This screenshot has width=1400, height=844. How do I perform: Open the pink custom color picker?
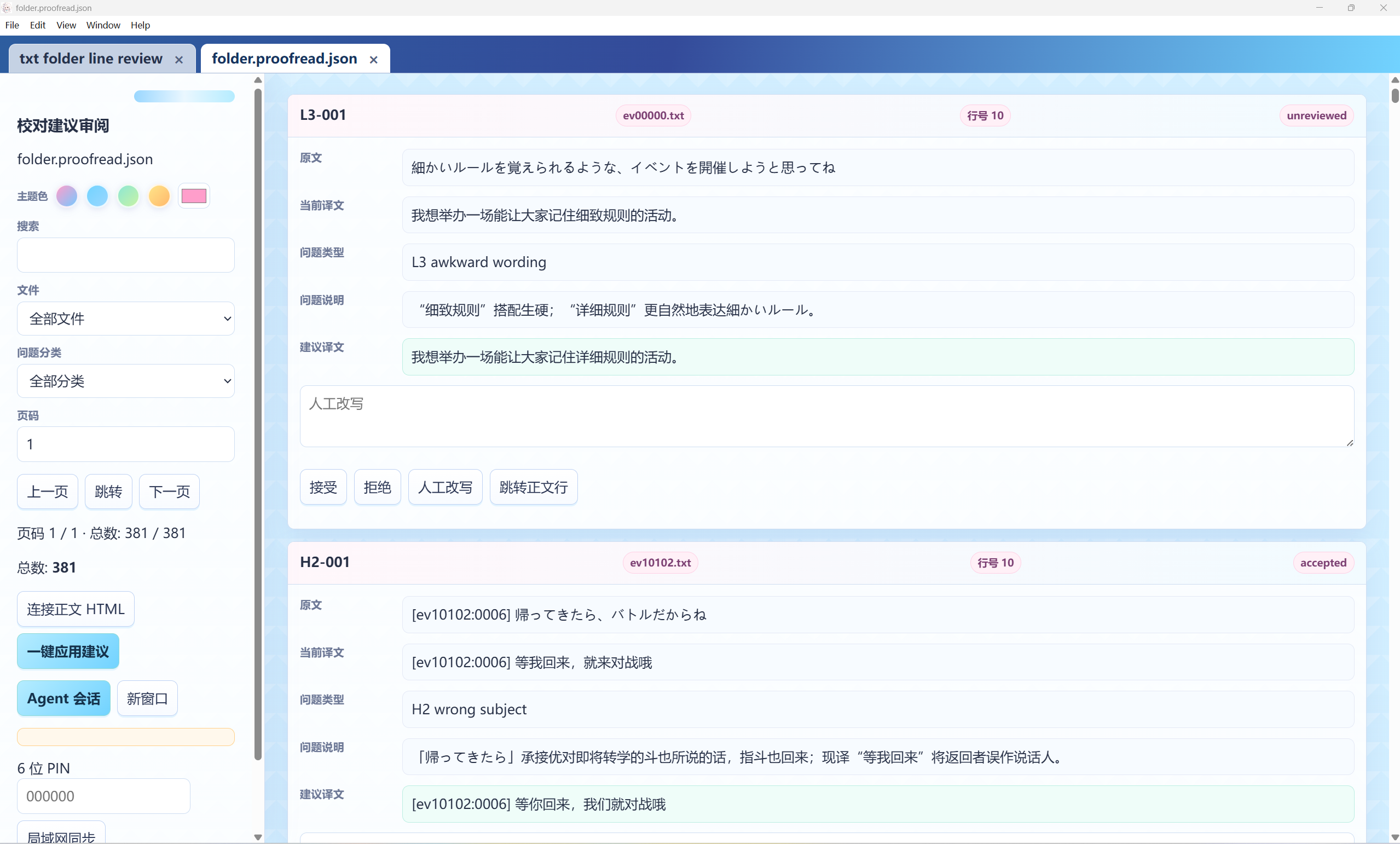click(x=194, y=196)
